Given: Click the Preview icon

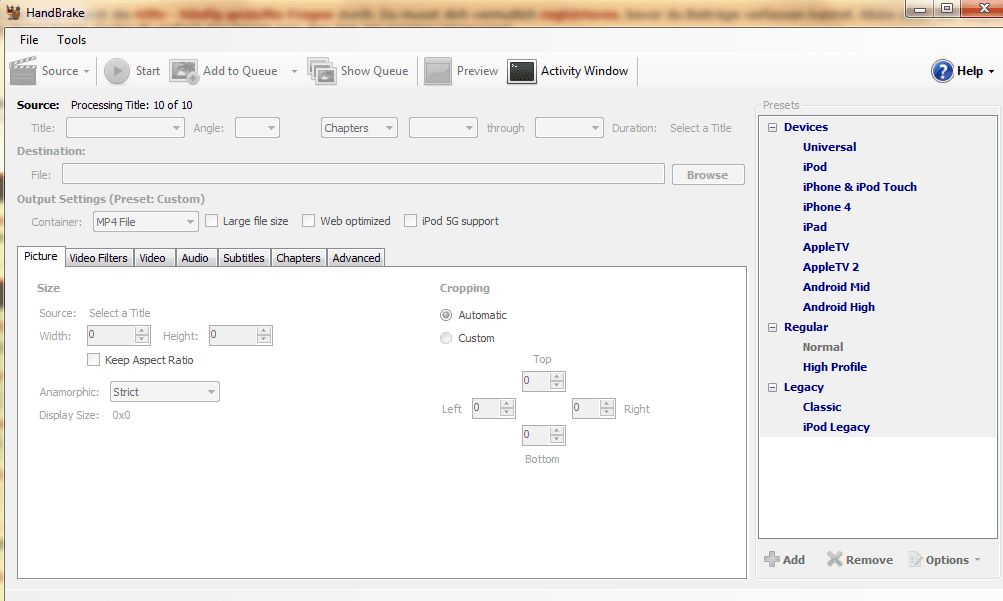Looking at the screenshot, I should pyautogui.click(x=438, y=71).
